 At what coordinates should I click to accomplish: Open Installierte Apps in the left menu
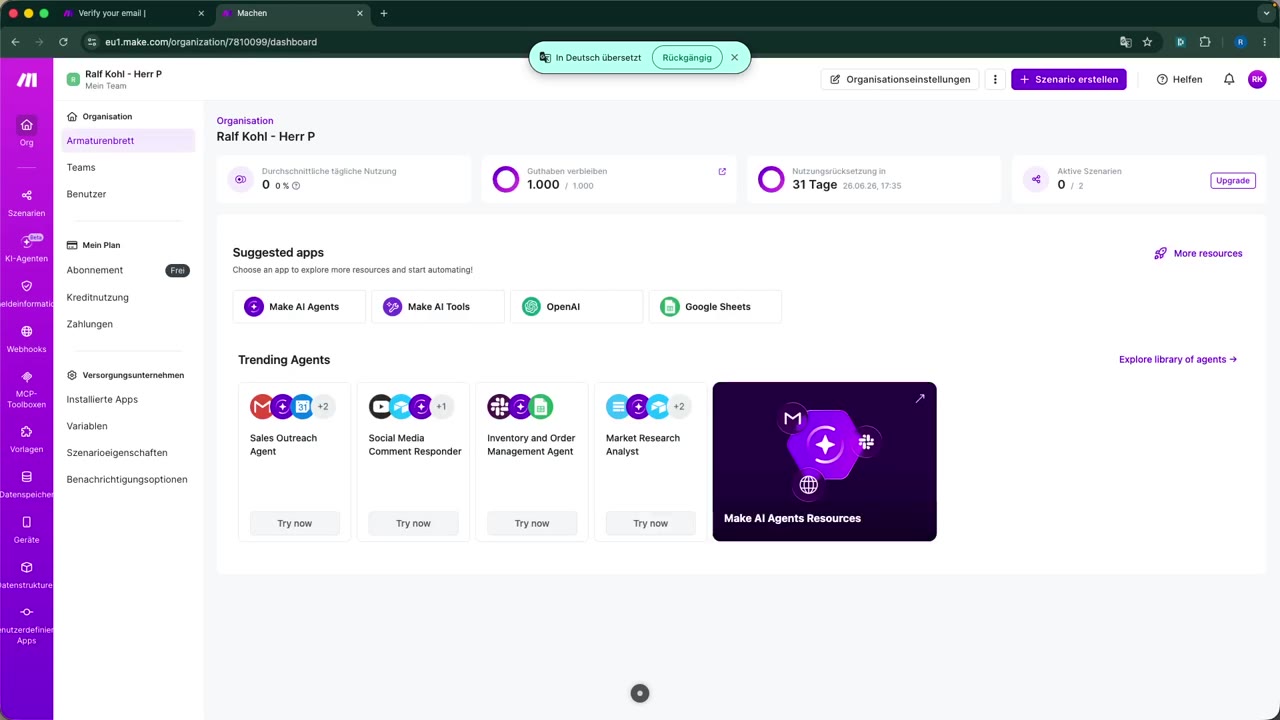(102, 400)
